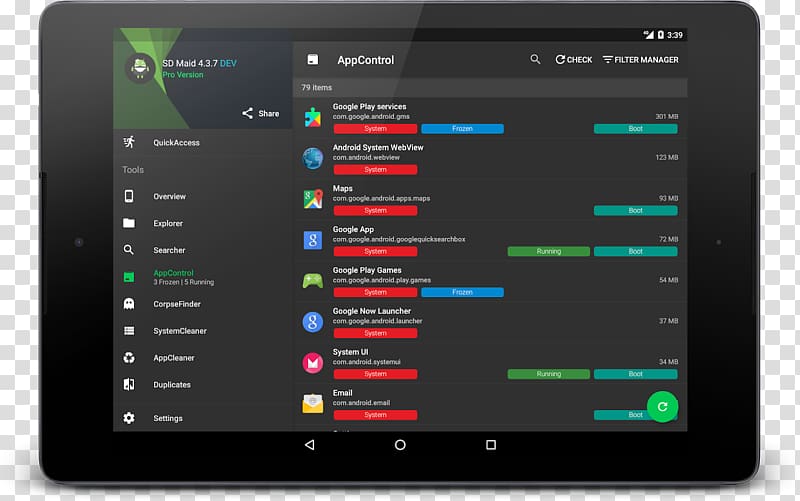Go to Overview menu entry

169,196
